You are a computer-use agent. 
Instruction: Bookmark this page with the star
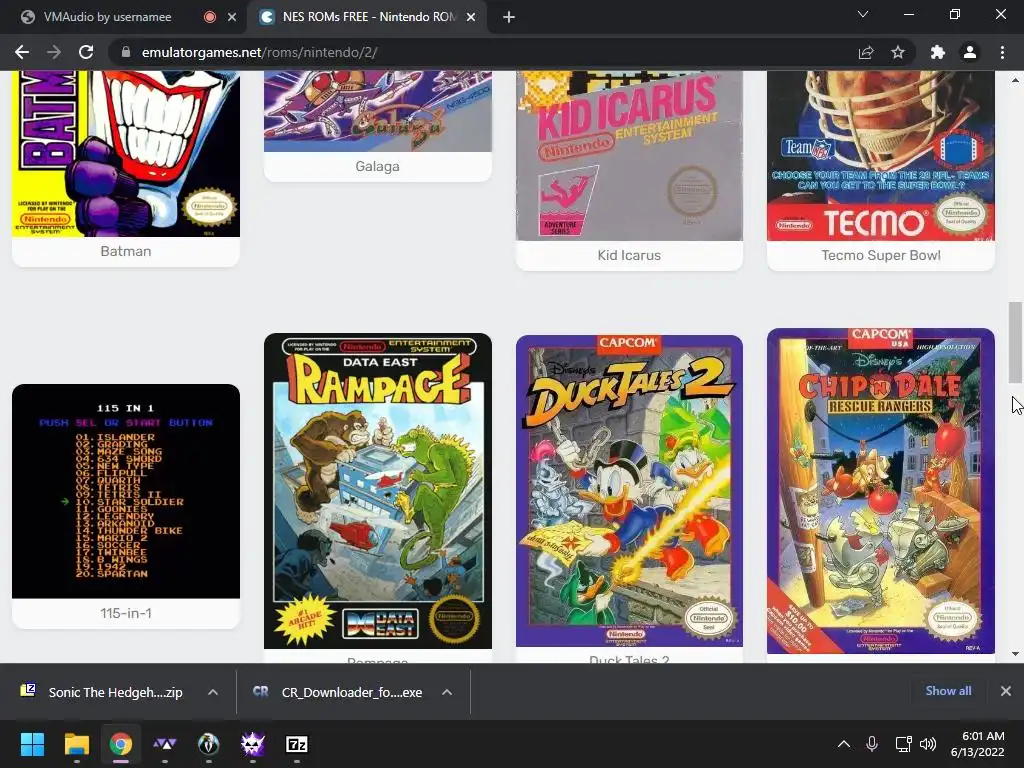tap(898, 52)
